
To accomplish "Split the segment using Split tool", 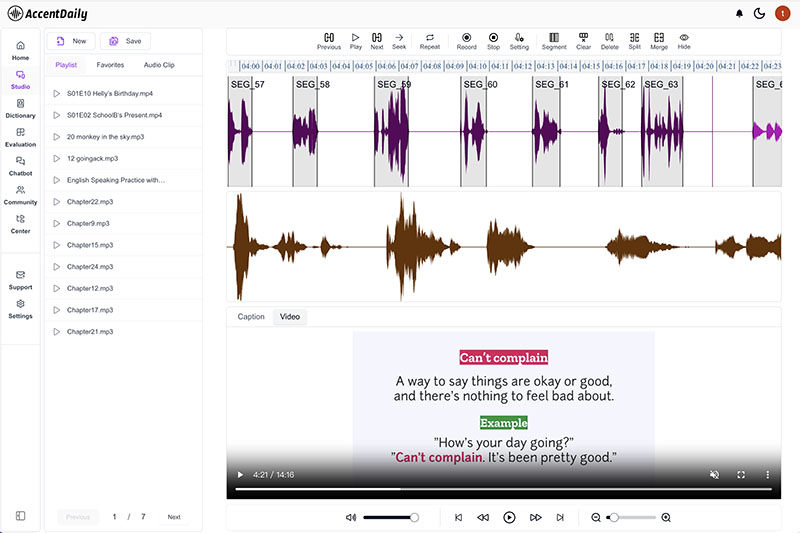I will 634,40.
